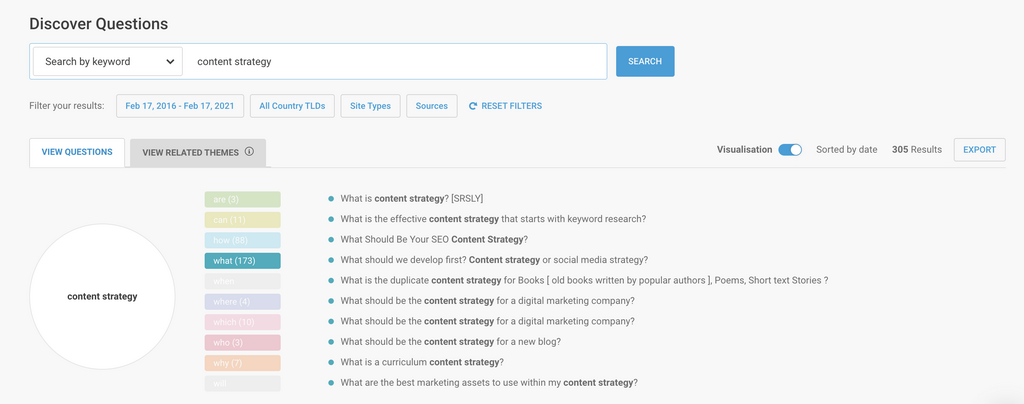Click the Export button
The height and width of the screenshot is (404, 1024).
tap(979, 150)
